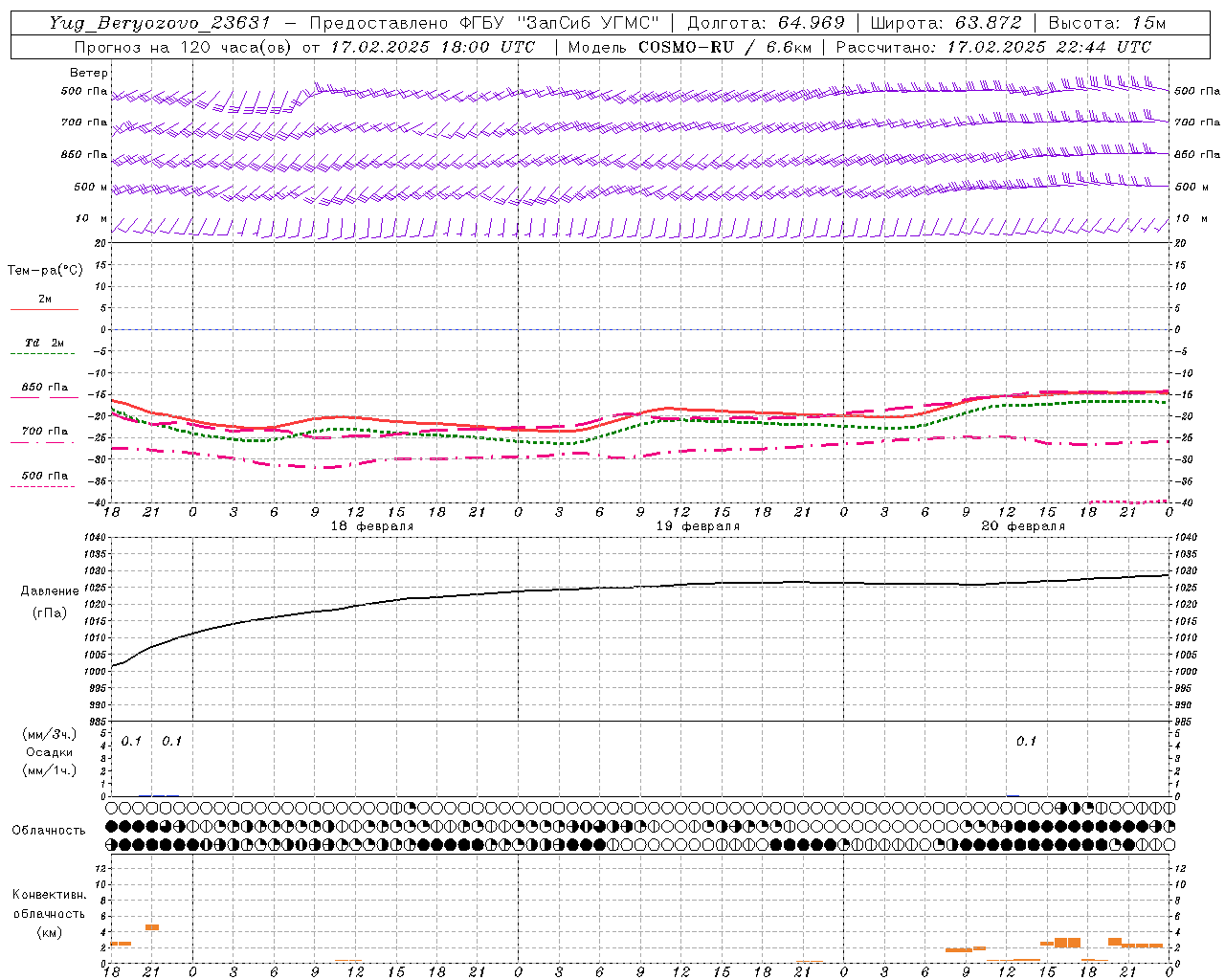Select the Осадки panel label
The height and width of the screenshot is (980, 1225).
(x=50, y=752)
